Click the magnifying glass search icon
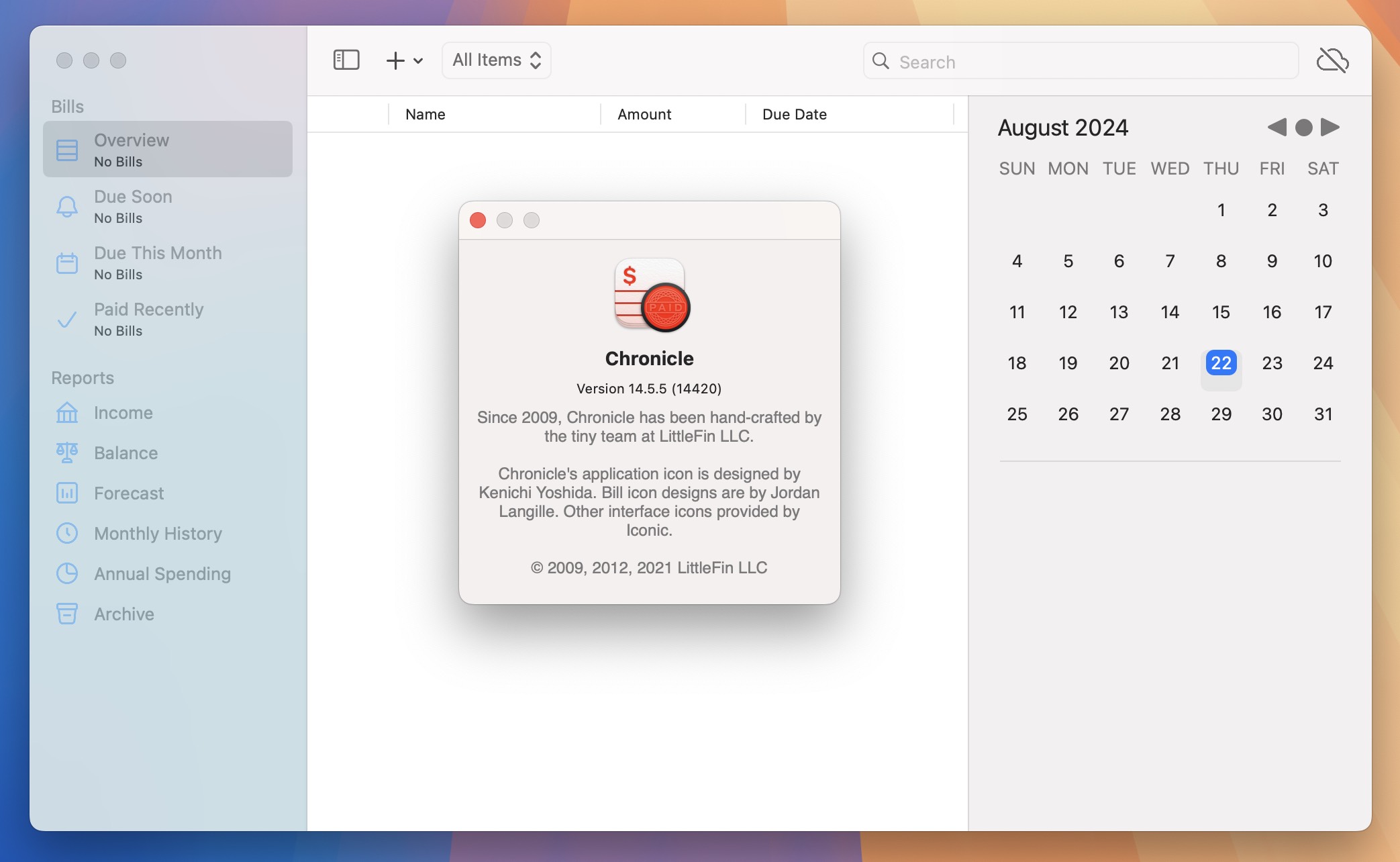Image resolution: width=1400 pixels, height=862 pixels. 881,61
